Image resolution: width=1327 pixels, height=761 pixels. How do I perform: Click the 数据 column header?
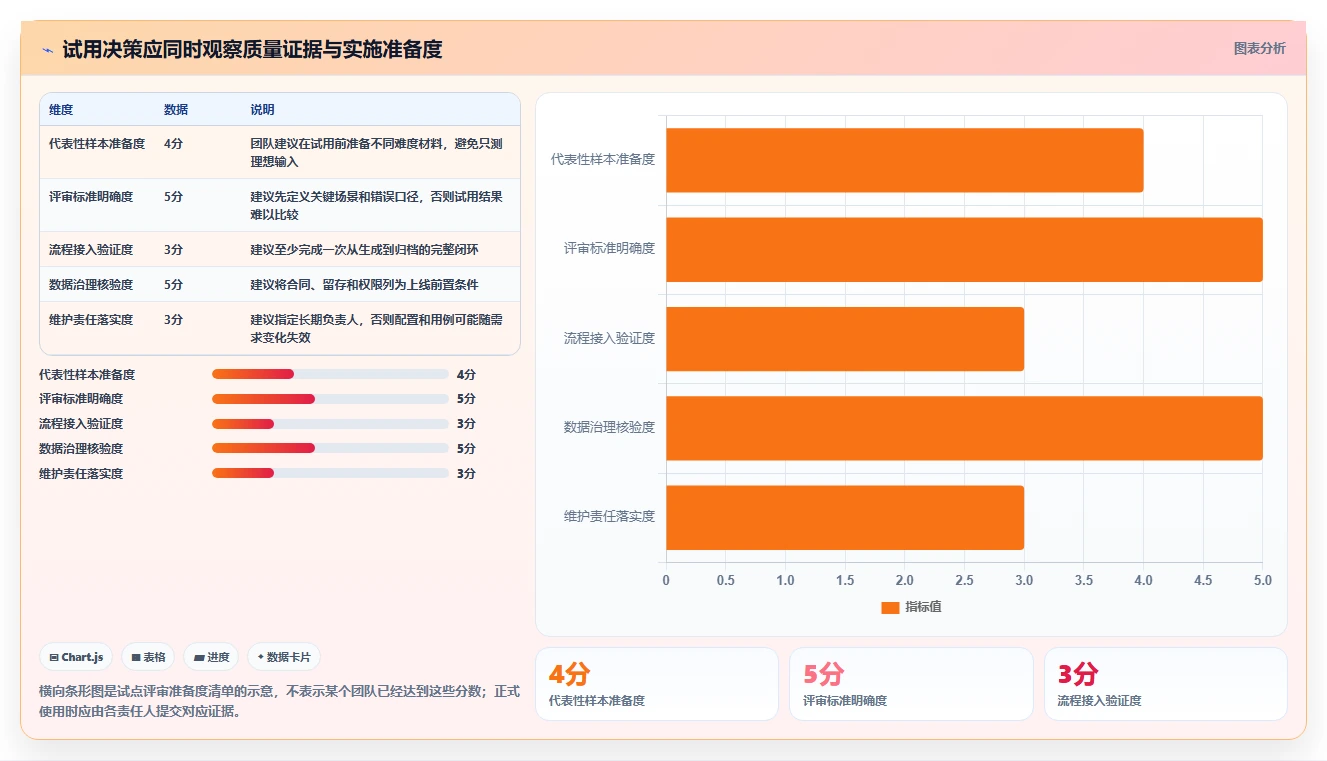[176, 110]
